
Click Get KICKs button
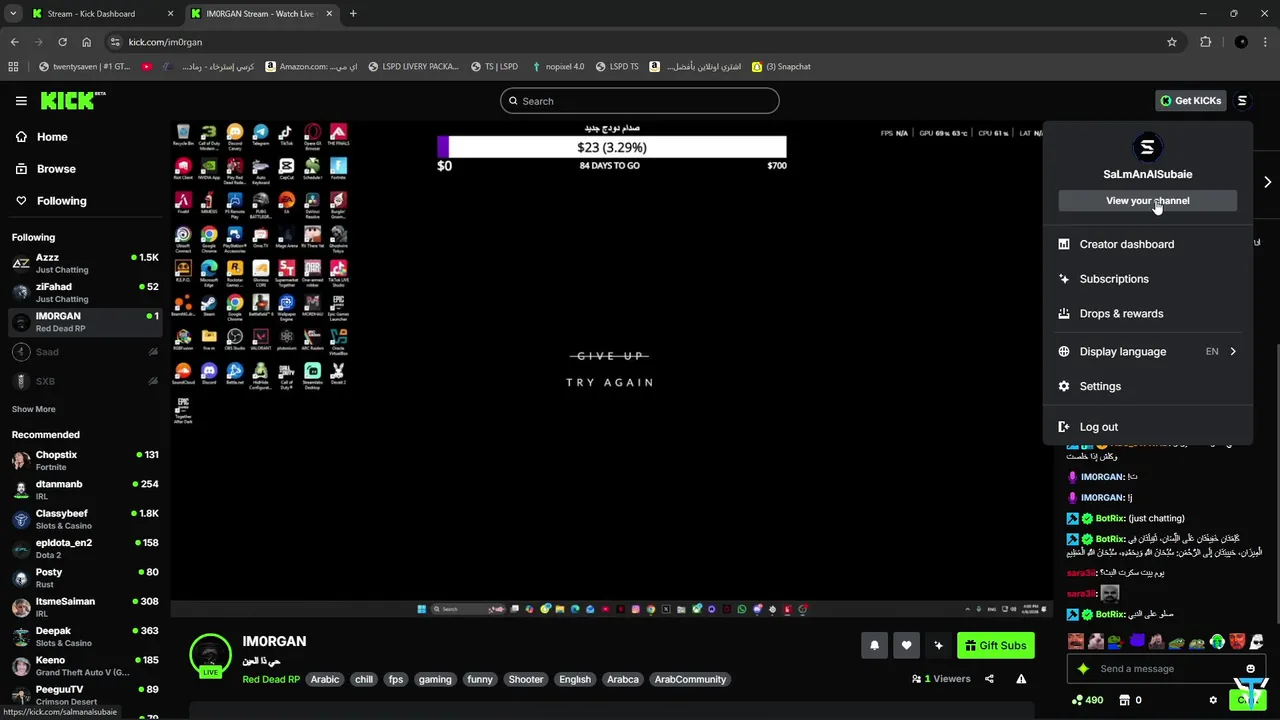point(1189,101)
